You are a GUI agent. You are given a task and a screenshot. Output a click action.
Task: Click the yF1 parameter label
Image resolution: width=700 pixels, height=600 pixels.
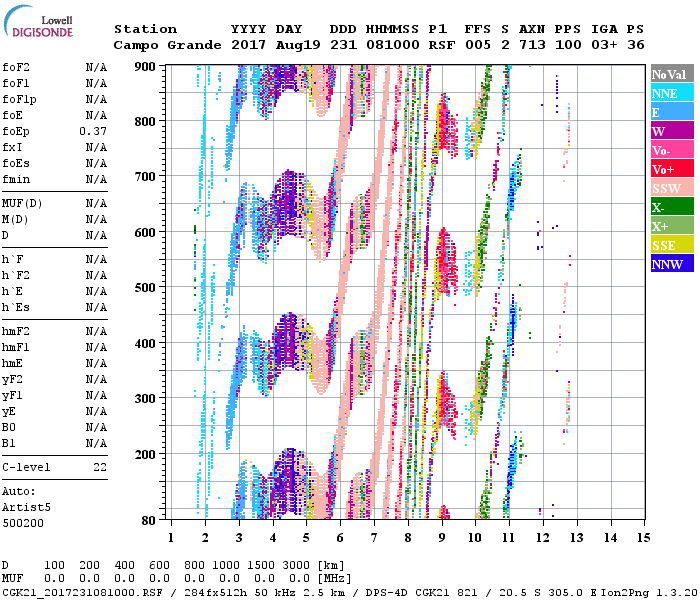click(12, 396)
